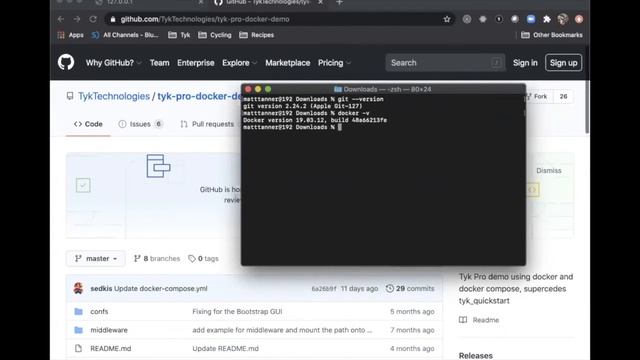Viewport: 640px width, 360px height.
Task: Dismiss the GitHub banner
Action: [x=549, y=171]
